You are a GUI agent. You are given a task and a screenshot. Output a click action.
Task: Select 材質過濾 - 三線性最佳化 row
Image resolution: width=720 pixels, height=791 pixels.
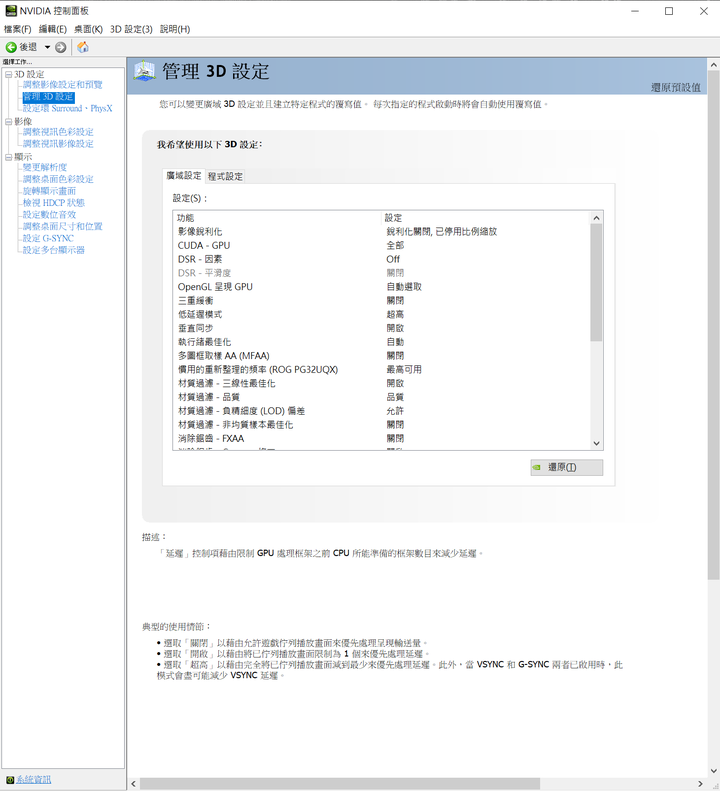381,383
